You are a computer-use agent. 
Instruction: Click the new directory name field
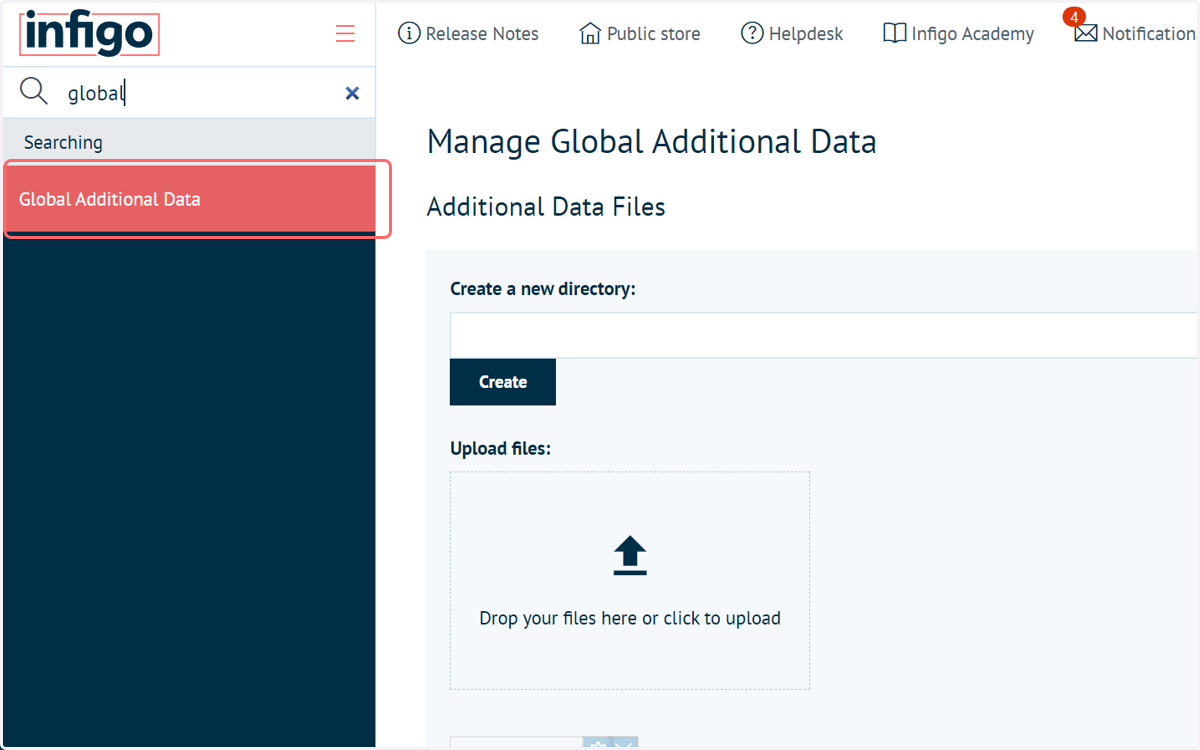[824, 335]
